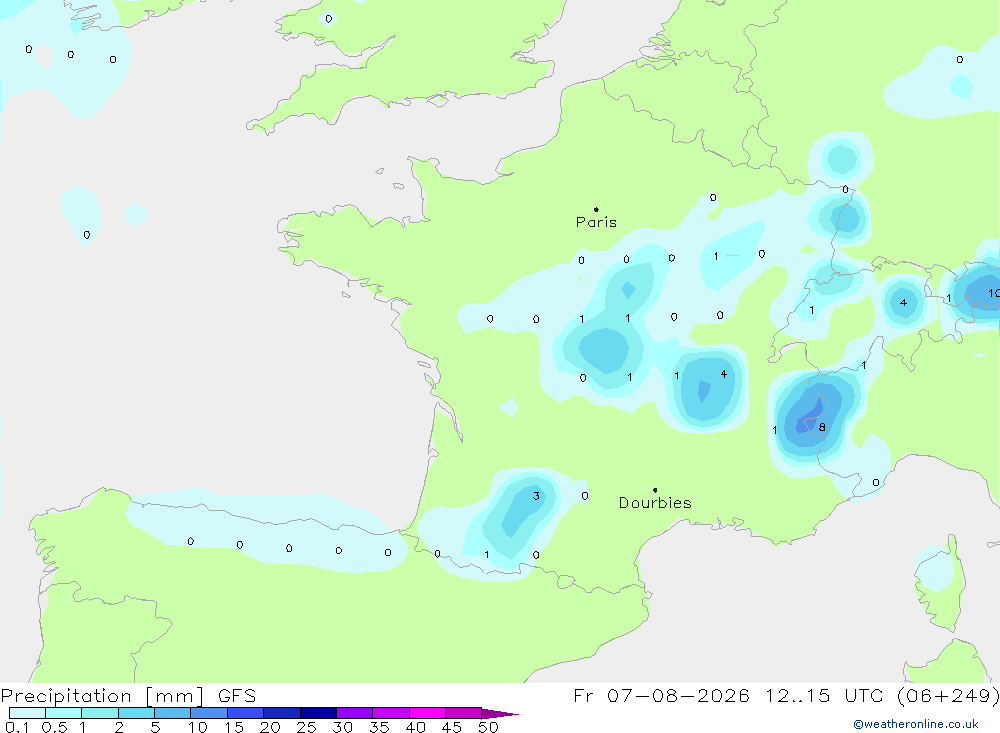Screen dimensions: 1000x733
Task: Click the legend label '0.1'
Action: 17,727
